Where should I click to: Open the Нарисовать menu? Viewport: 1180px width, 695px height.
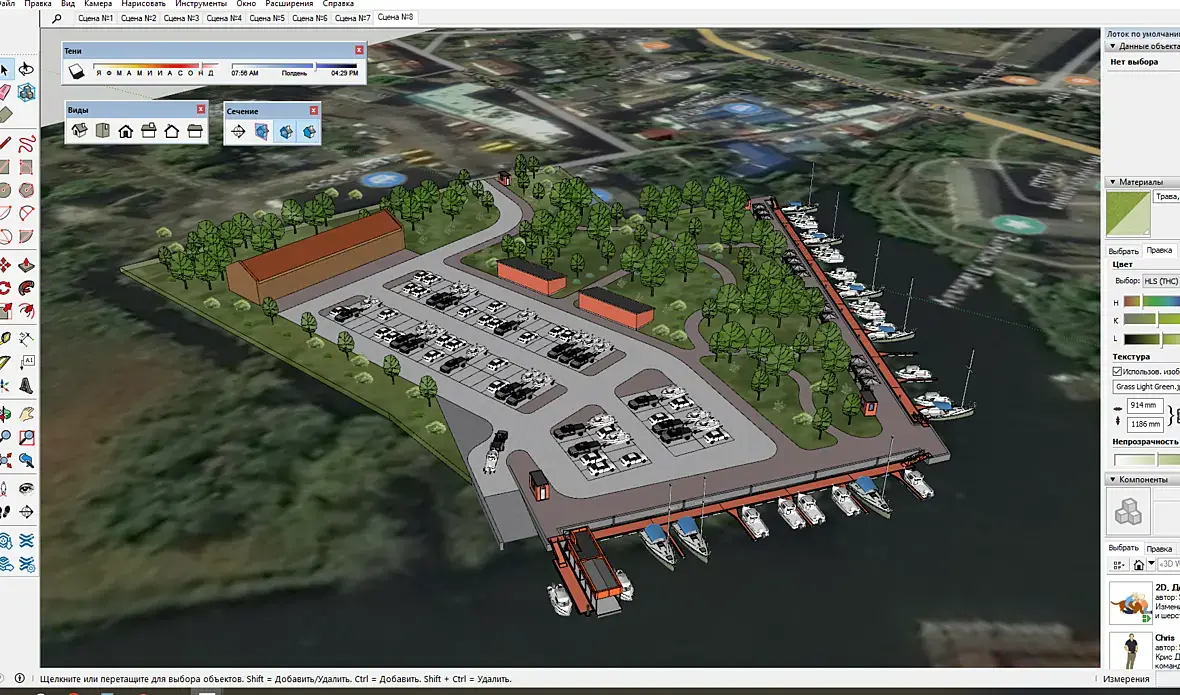tap(143, 4)
